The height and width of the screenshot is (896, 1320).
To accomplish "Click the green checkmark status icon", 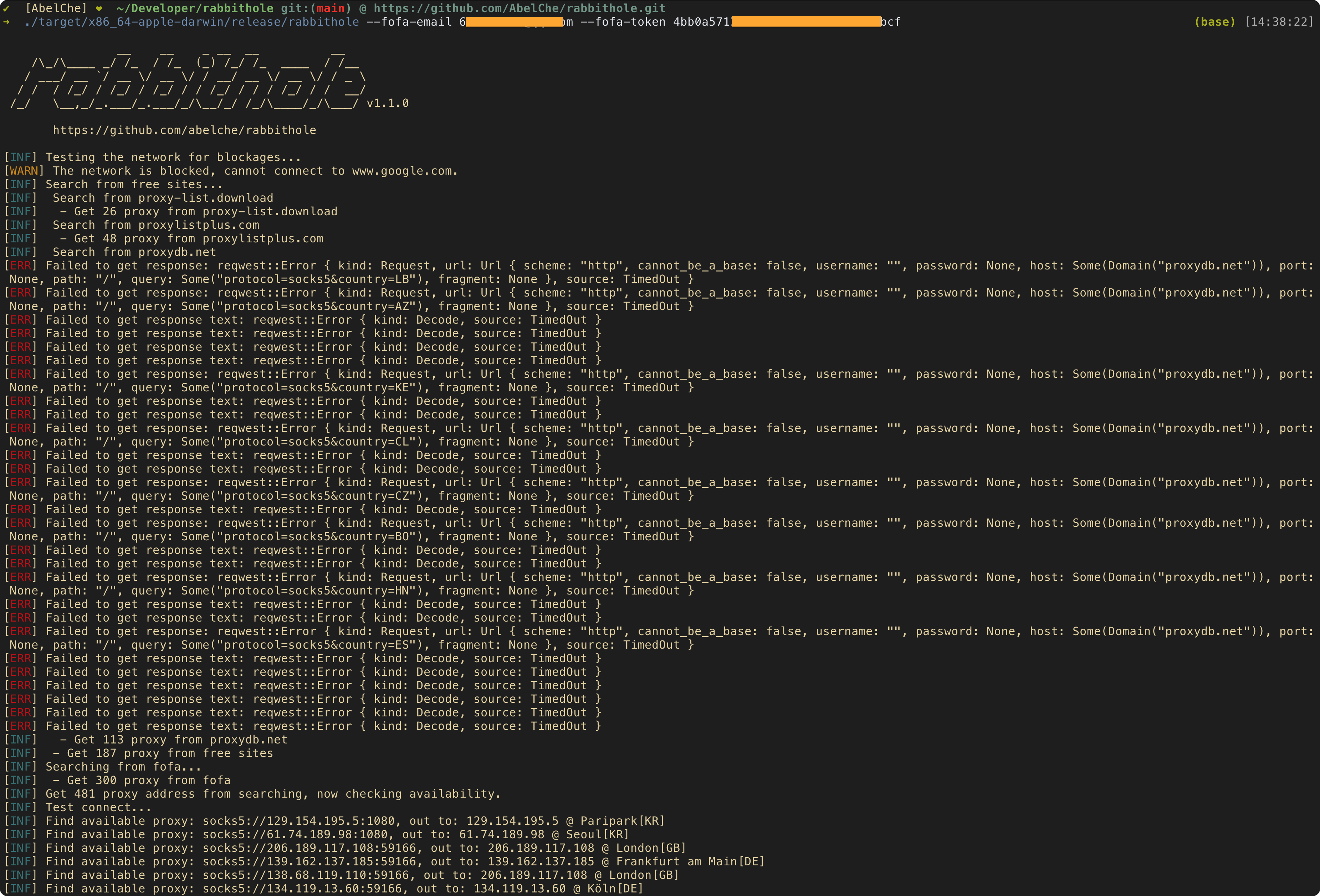I will click(6, 8).
